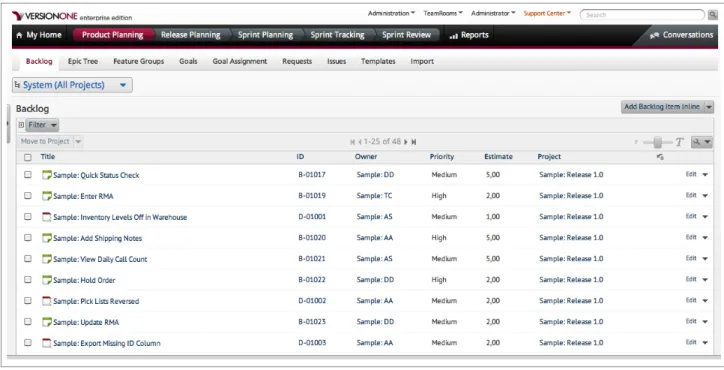Check the View Daily Call Count checkbox
The image size is (724, 370).
pos(28,259)
